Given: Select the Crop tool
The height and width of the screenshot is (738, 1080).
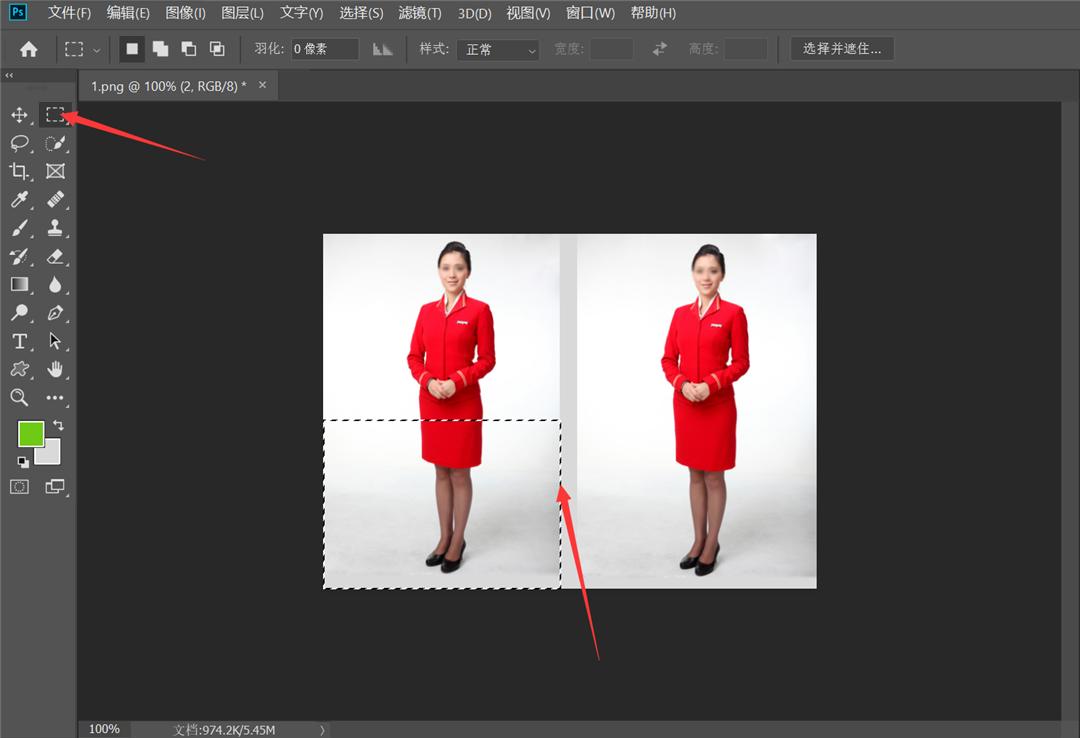Looking at the screenshot, I should tap(20, 171).
